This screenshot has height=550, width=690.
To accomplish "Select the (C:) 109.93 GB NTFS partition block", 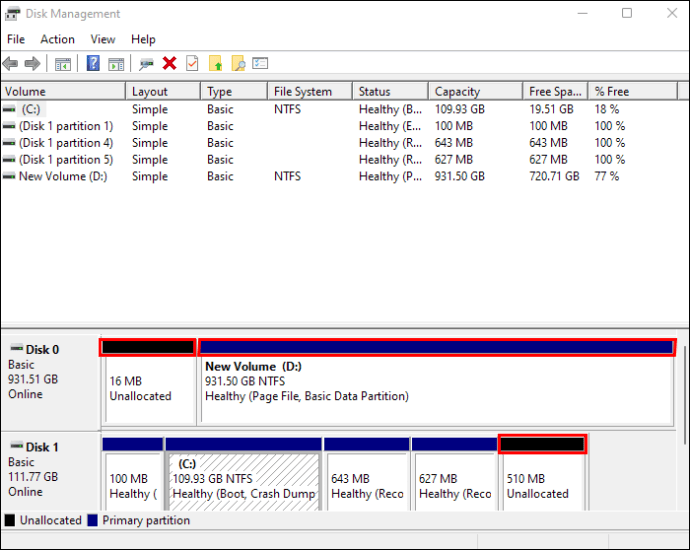I will (244, 474).
